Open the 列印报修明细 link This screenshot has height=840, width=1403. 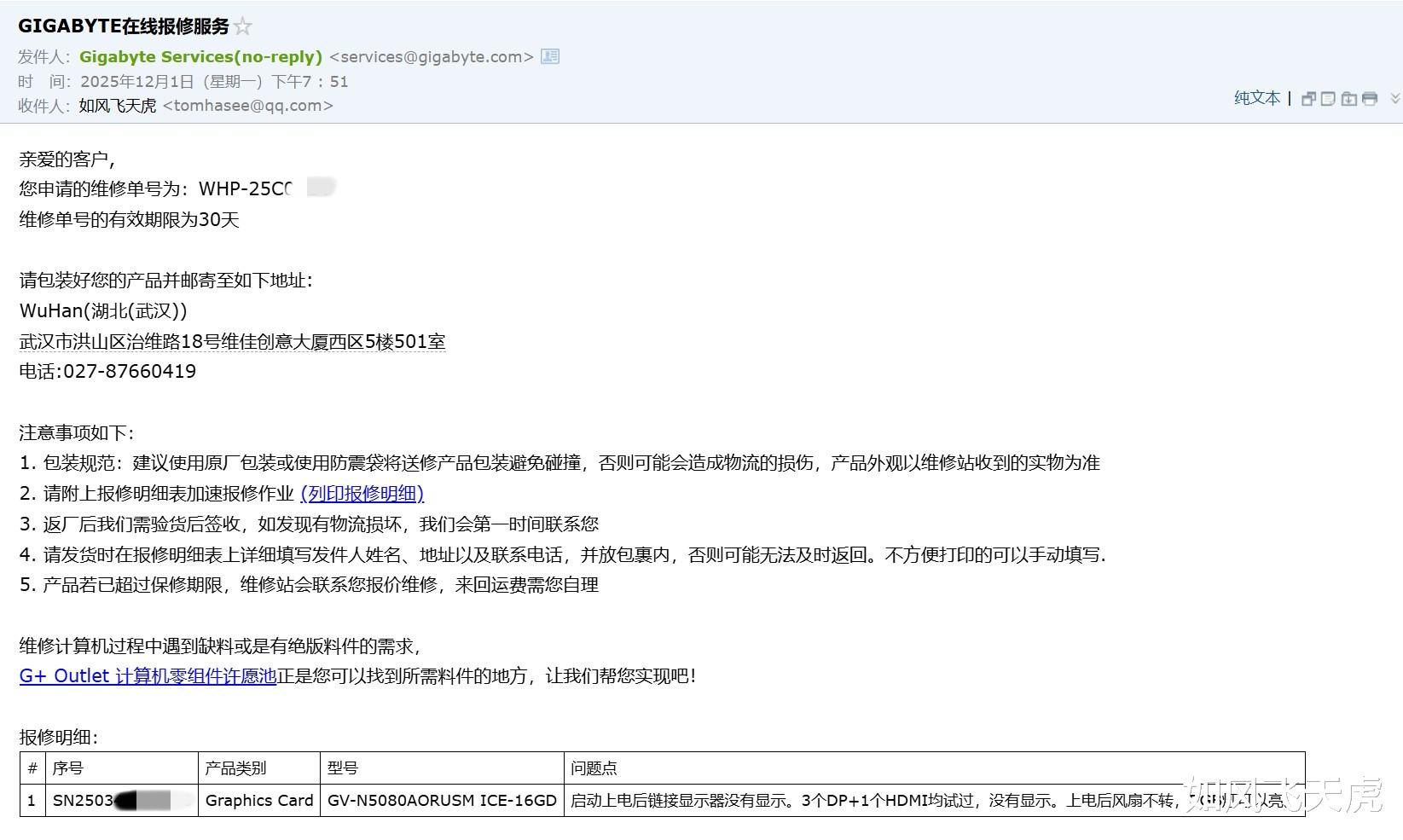tap(362, 494)
